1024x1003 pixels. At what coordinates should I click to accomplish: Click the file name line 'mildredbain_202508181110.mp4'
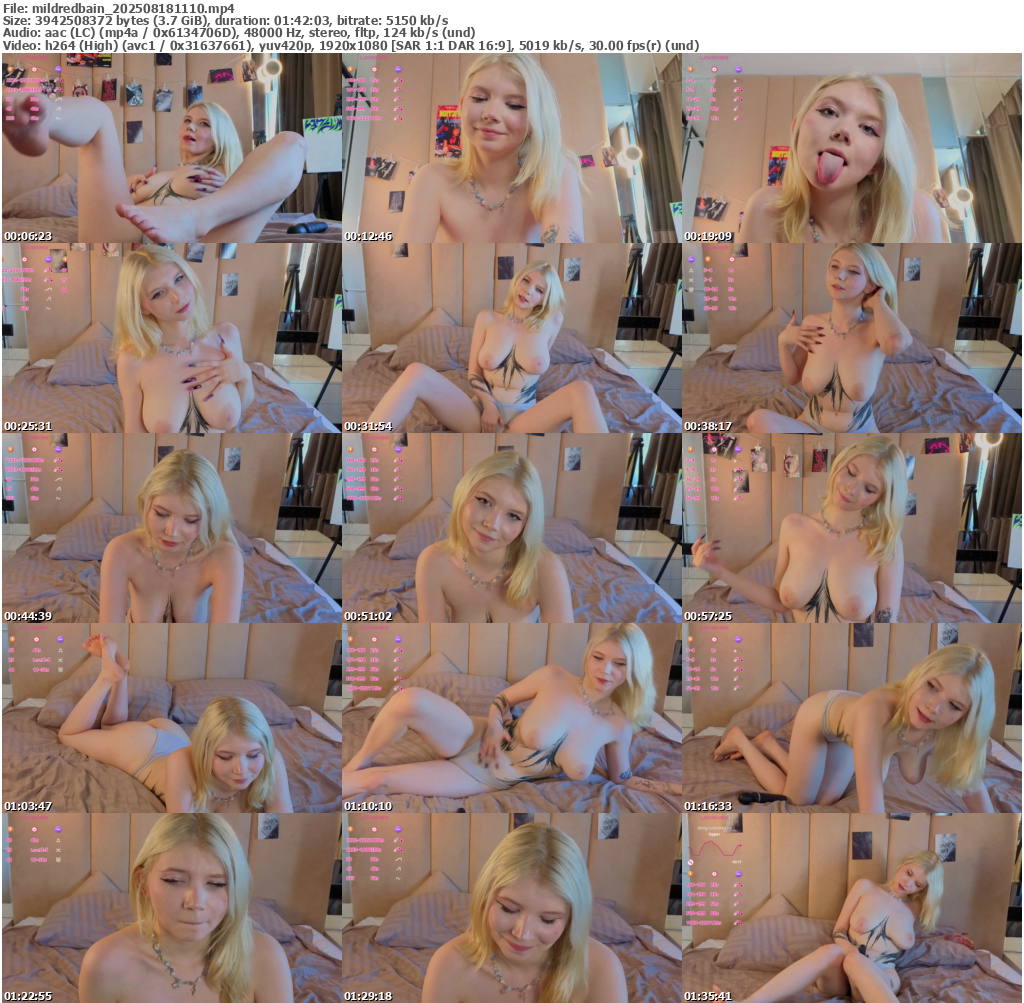(119, 8)
